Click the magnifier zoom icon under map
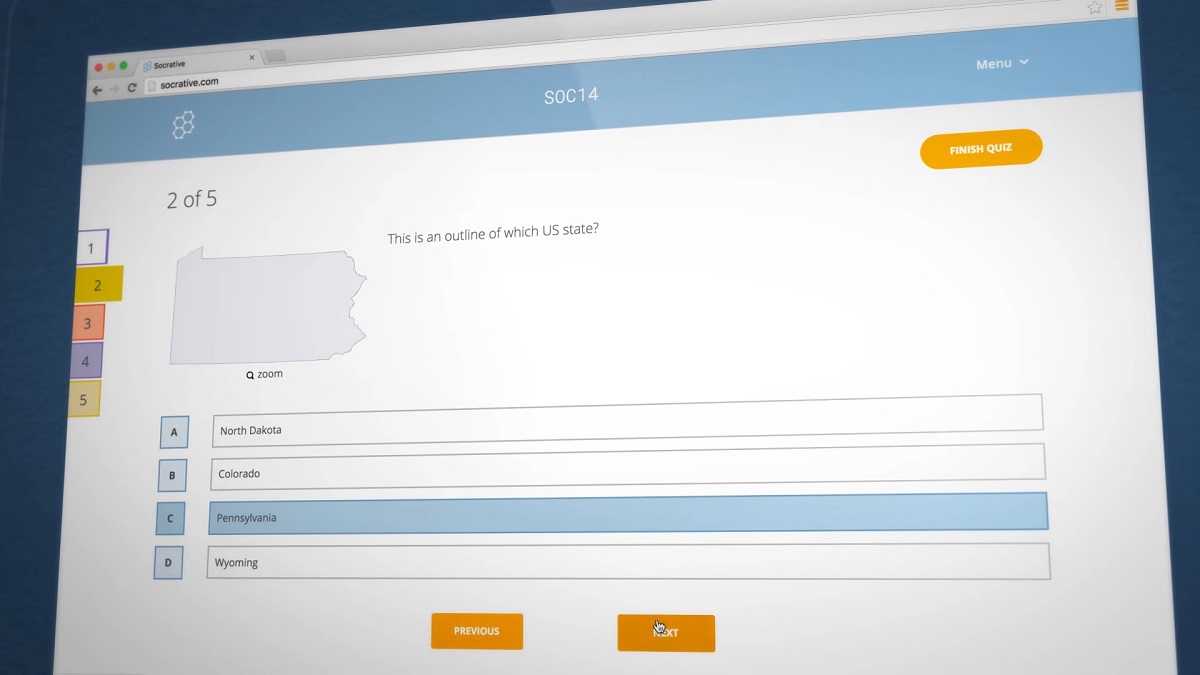 (x=250, y=375)
